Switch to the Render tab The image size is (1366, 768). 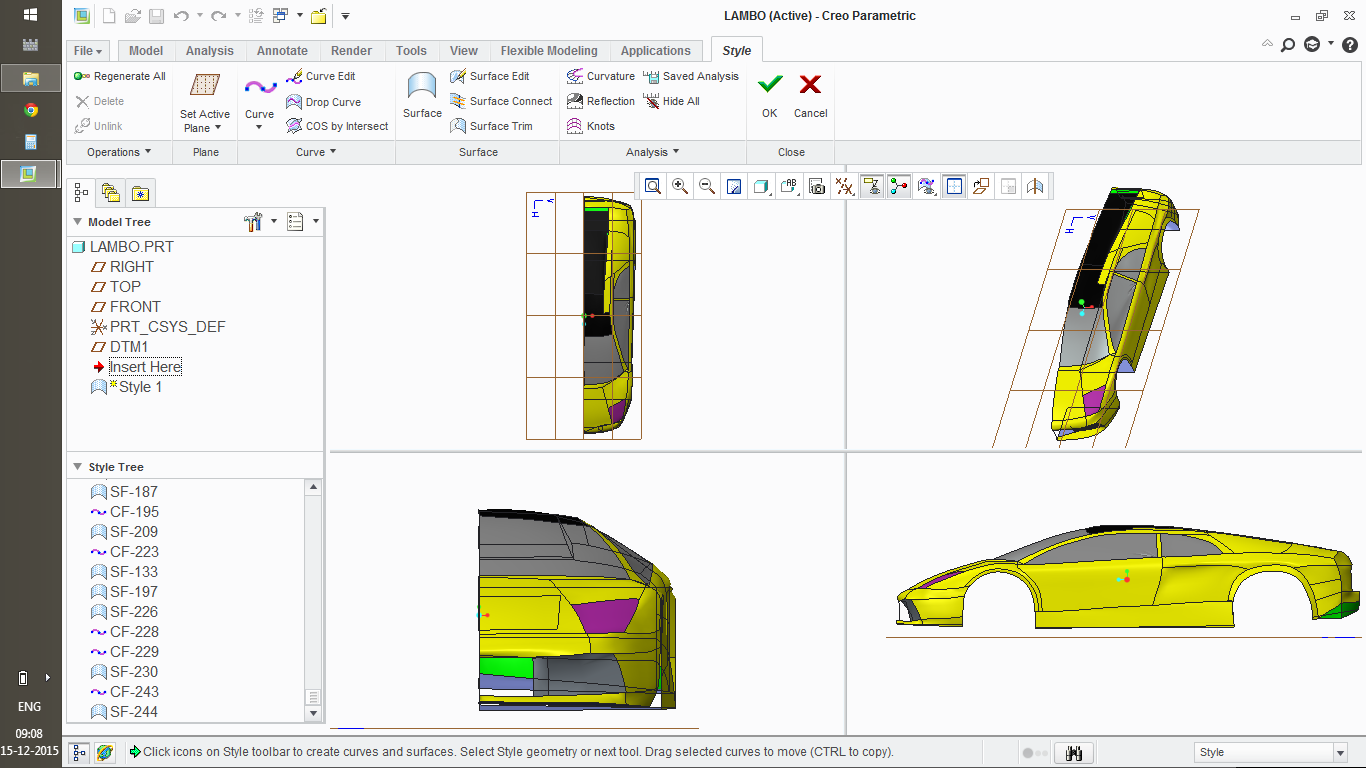point(351,51)
